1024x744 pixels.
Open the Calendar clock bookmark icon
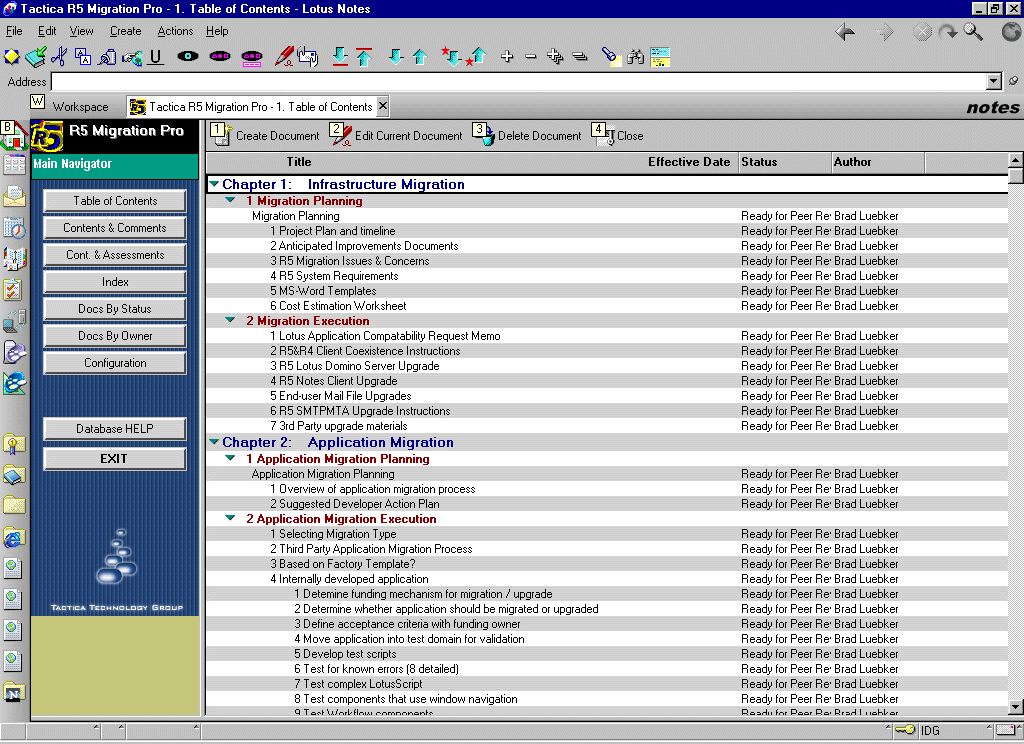(x=14, y=228)
